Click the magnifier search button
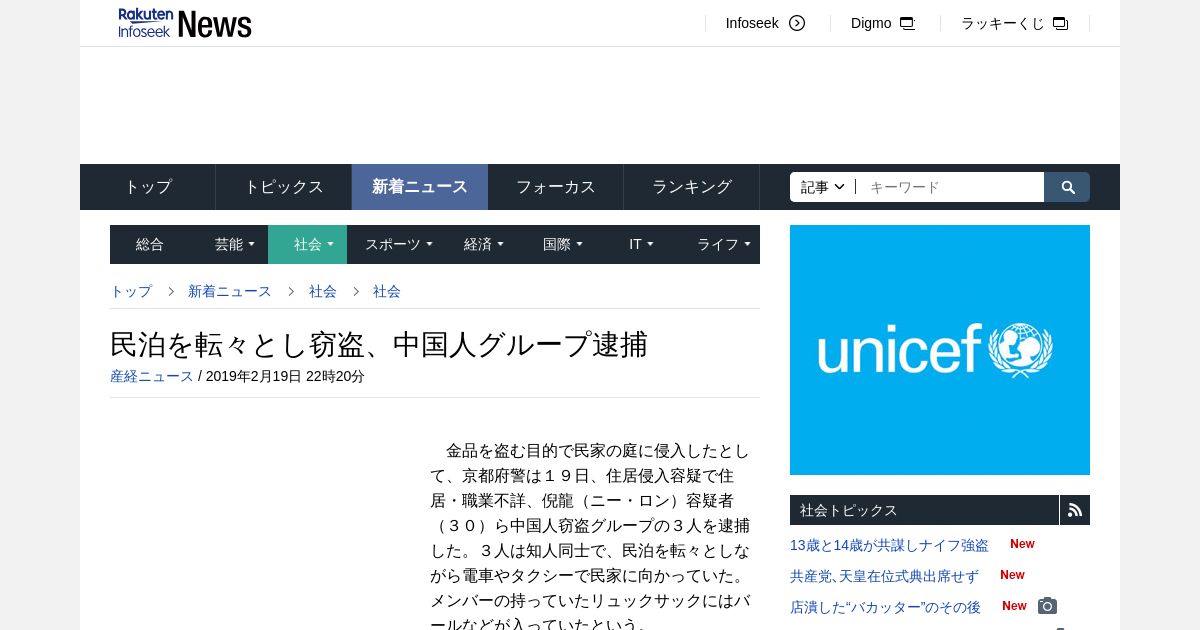The height and width of the screenshot is (630, 1200). (x=1067, y=187)
